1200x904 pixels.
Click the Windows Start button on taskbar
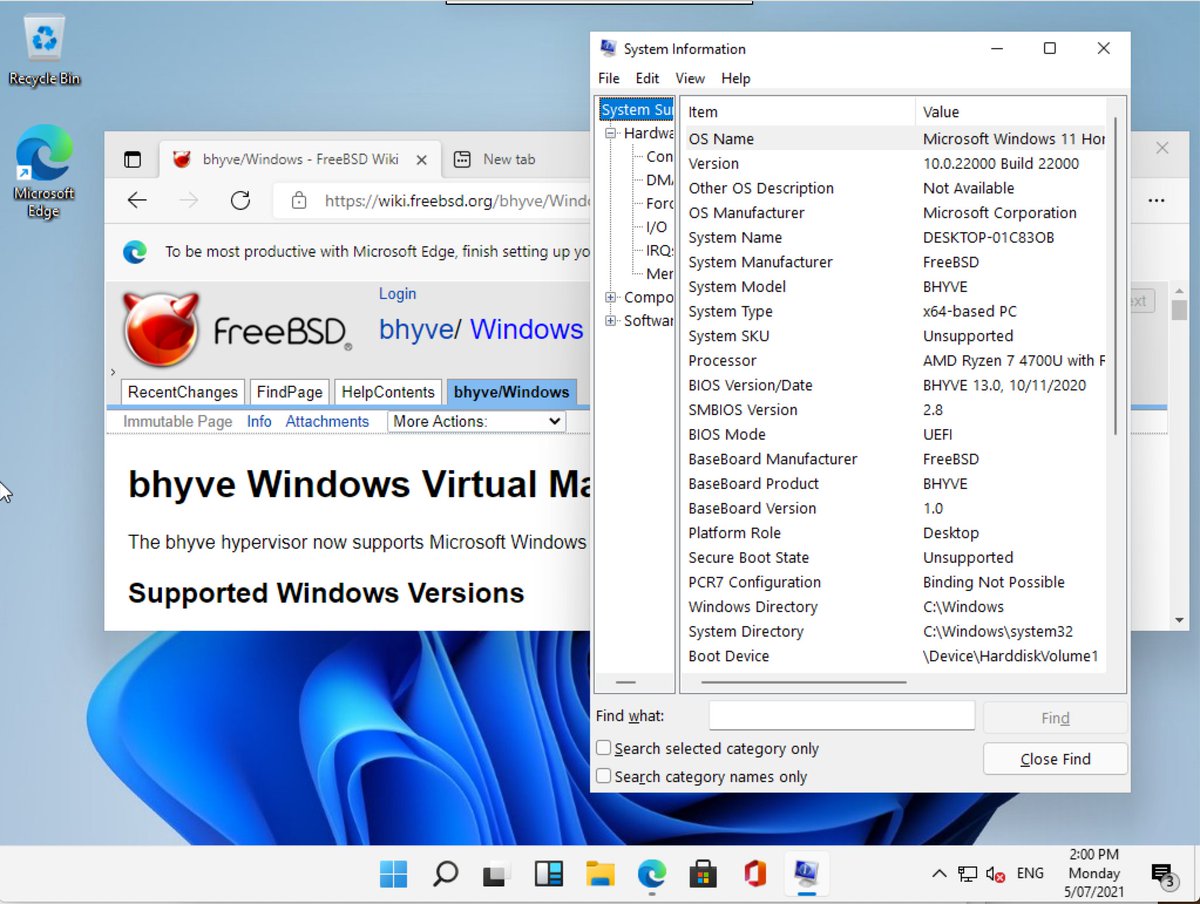tap(393, 874)
